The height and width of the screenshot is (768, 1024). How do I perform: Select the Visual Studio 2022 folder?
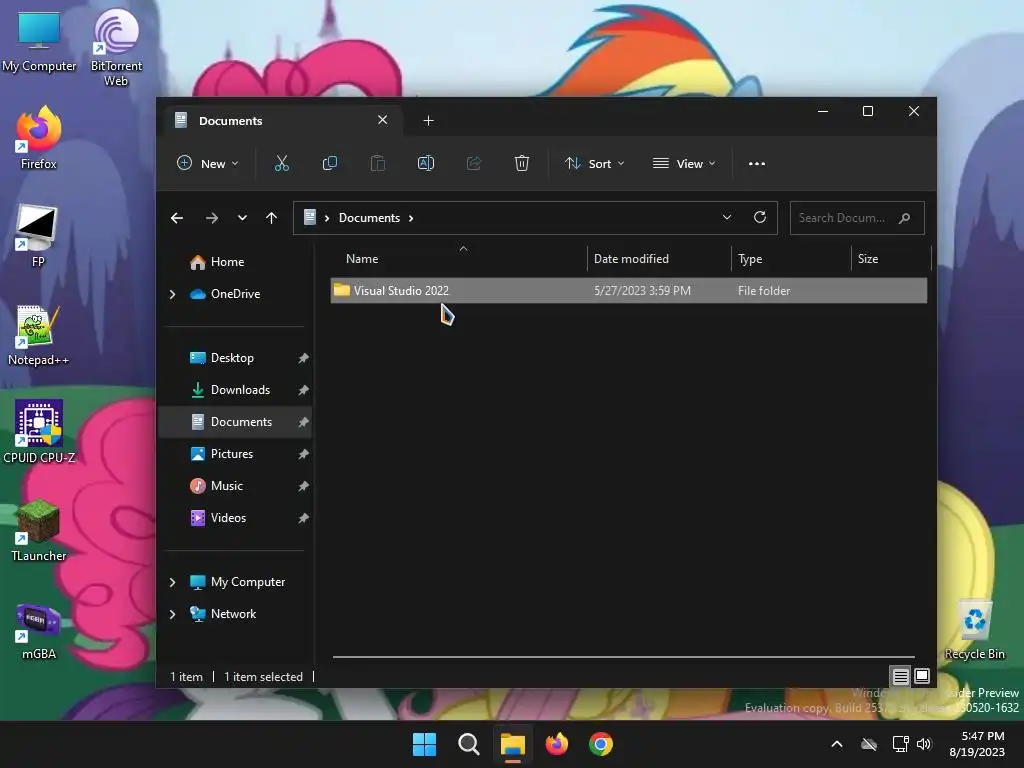(x=629, y=291)
